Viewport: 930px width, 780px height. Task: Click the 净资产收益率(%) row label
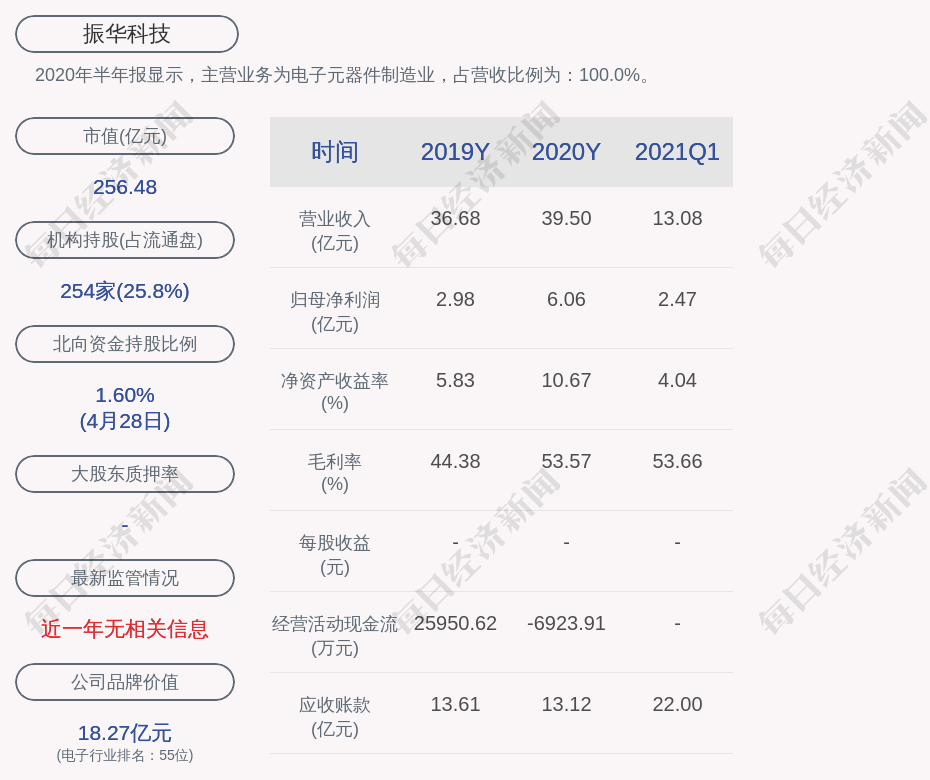click(335, 392)
